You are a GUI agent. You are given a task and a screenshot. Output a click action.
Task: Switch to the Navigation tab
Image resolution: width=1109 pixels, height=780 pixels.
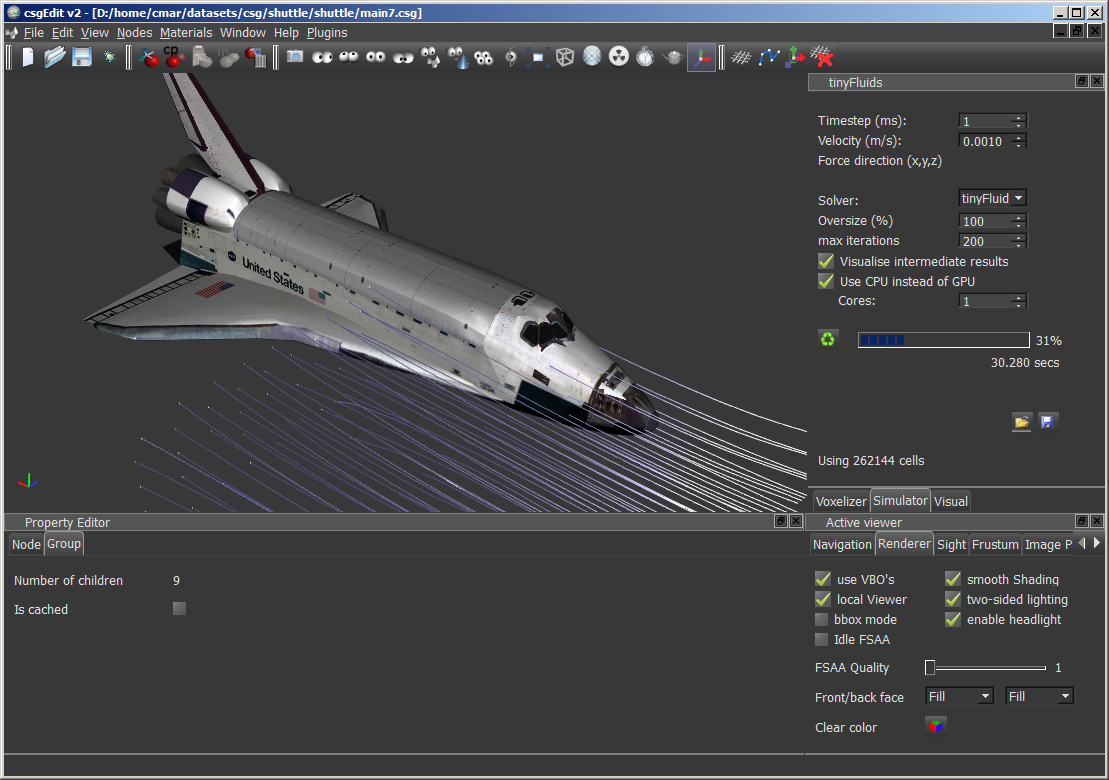click(x=842, y=544)
